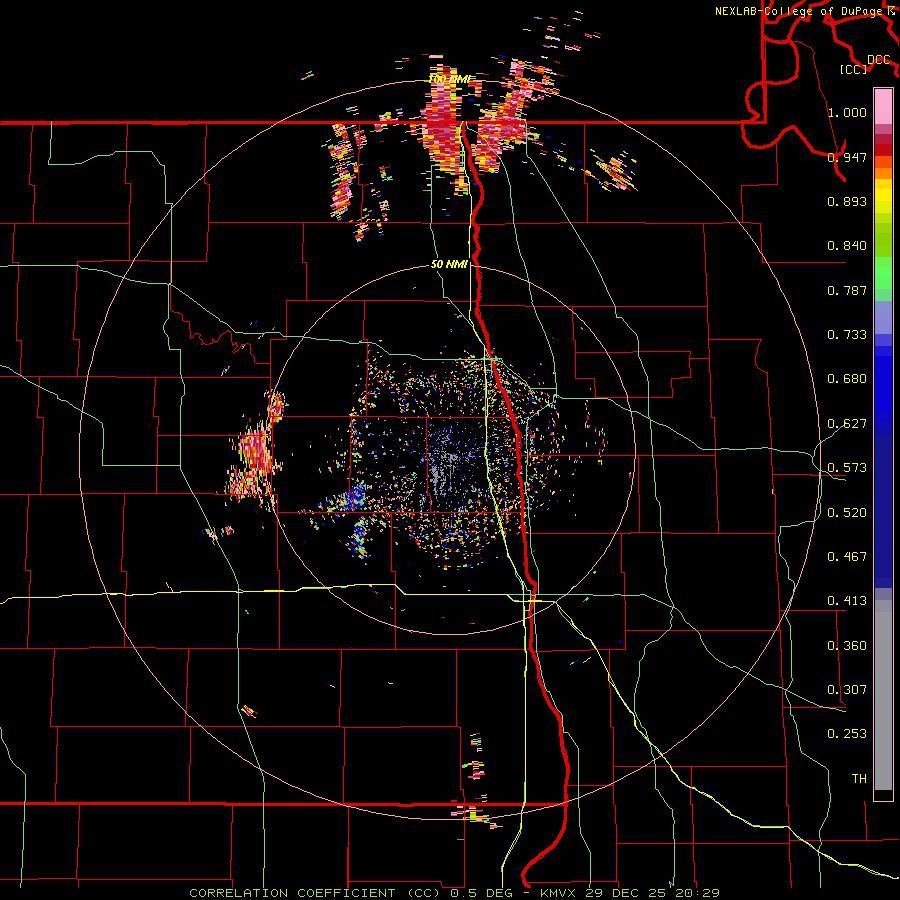Click the NEXLAB-College of DuPage credit text
Screen dimensions: 900x900
800,11
